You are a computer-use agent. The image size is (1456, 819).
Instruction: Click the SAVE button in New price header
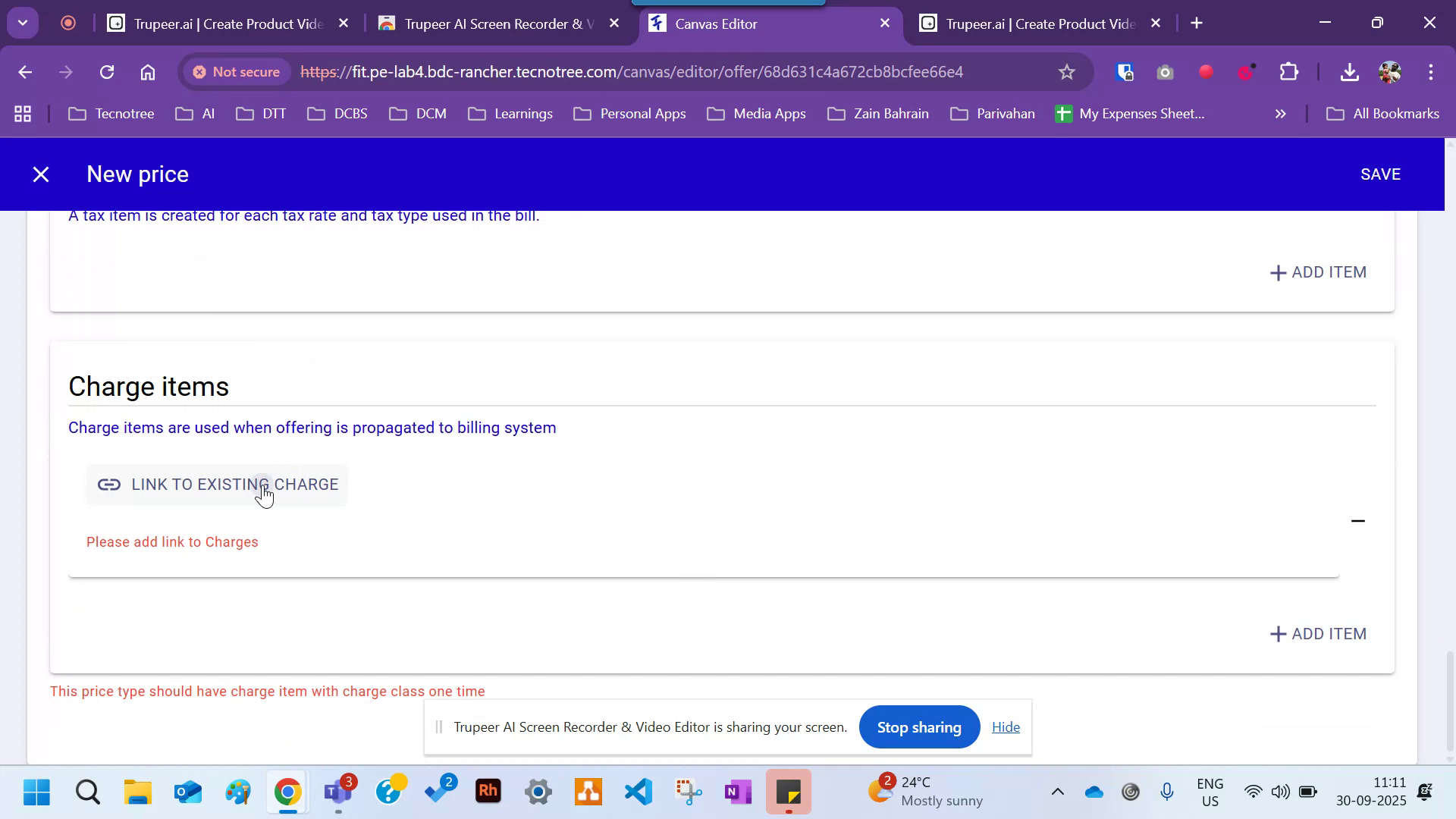(x=1380, y=174)
